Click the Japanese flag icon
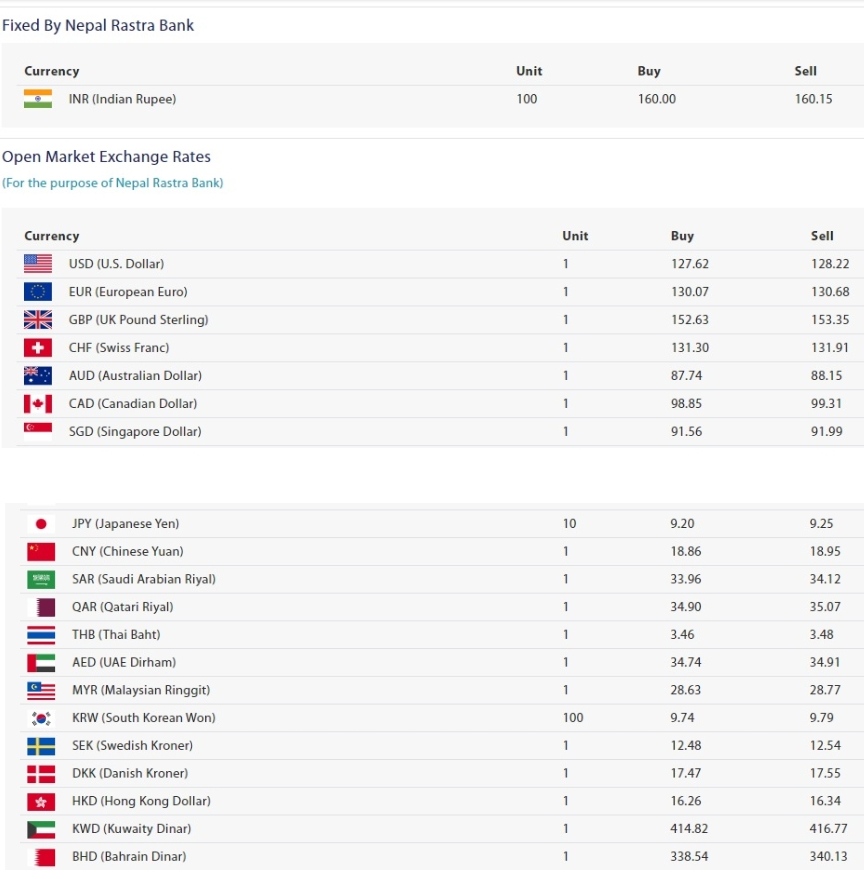The height and width of the screenshot is (879, 864). pyautogui.click(x=41, y=524)
